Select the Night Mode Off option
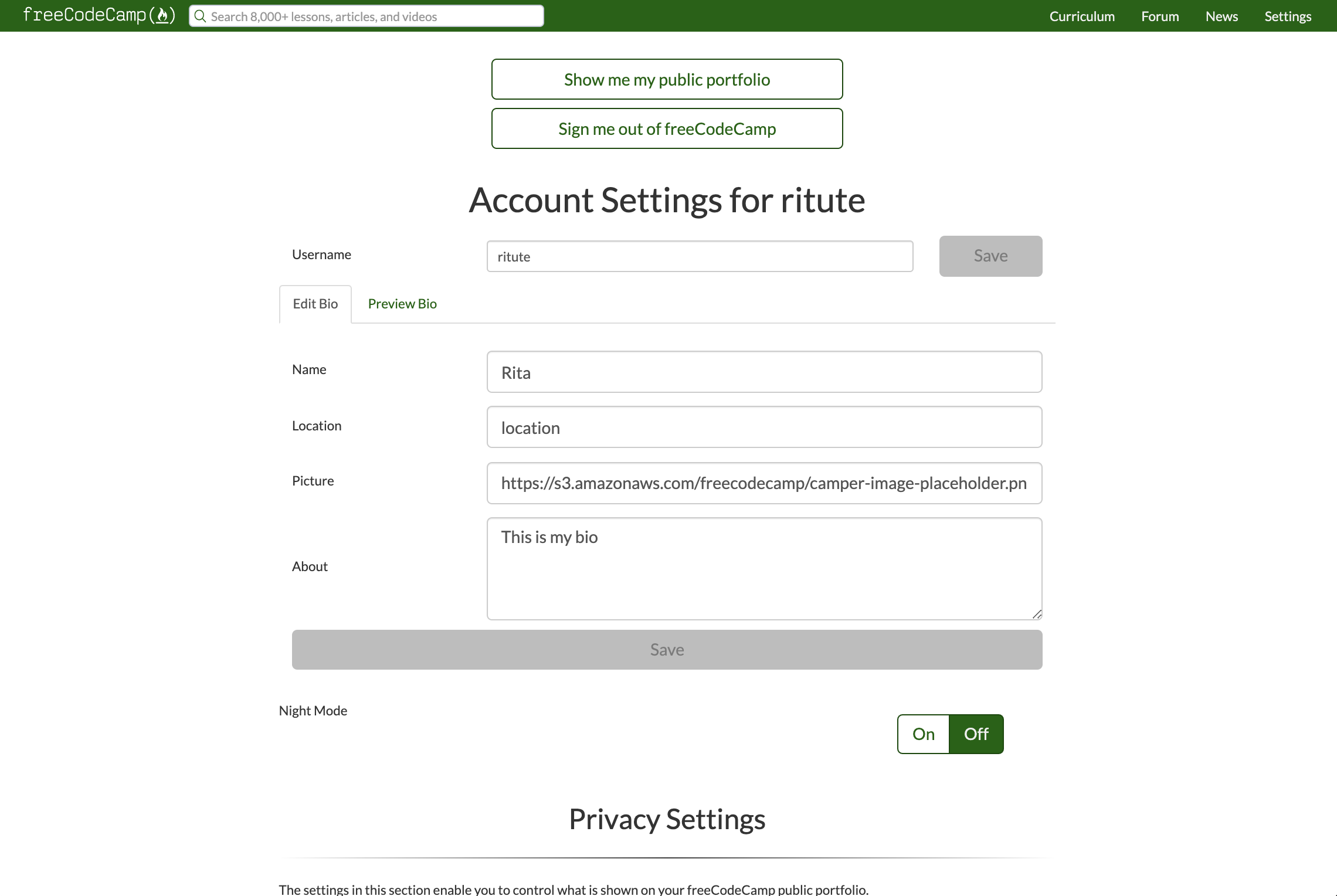The width and height of the screenshot is (1337, 896). 976,734
